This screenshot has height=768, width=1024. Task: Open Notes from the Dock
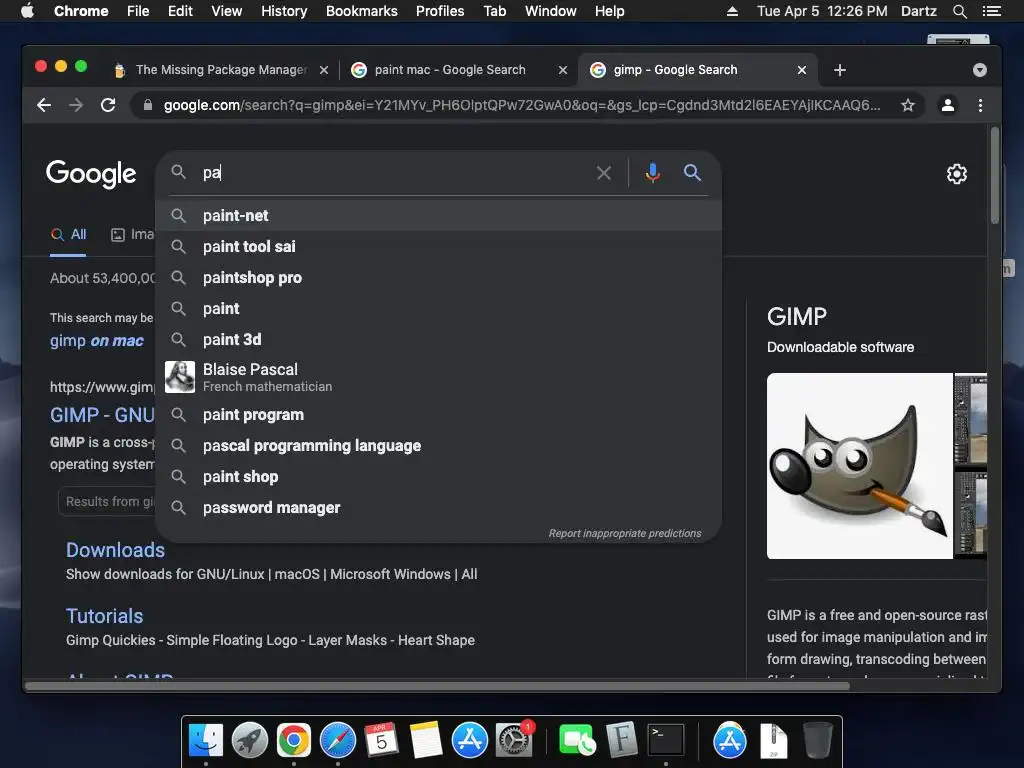click(x=426, y=740)
